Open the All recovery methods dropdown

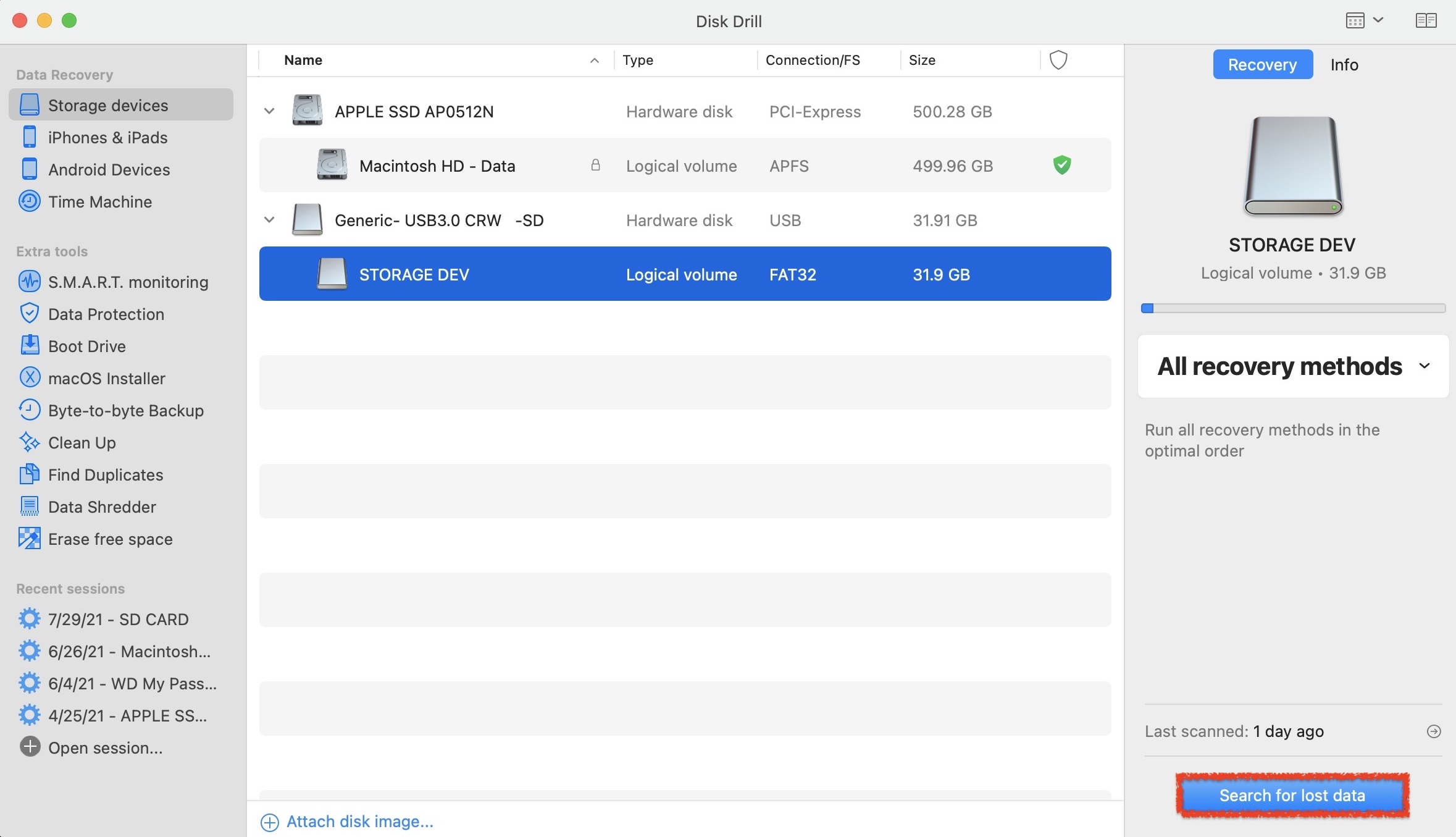1292,366
